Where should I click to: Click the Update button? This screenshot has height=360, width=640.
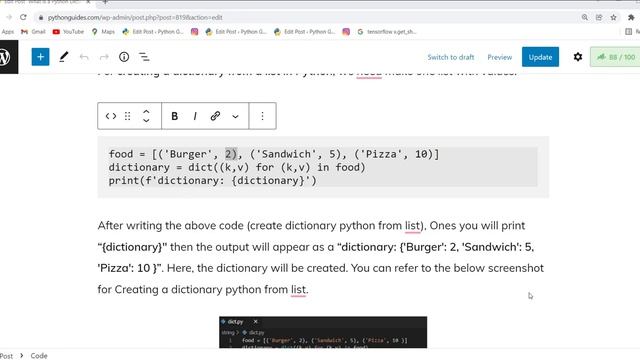[540, 57]
